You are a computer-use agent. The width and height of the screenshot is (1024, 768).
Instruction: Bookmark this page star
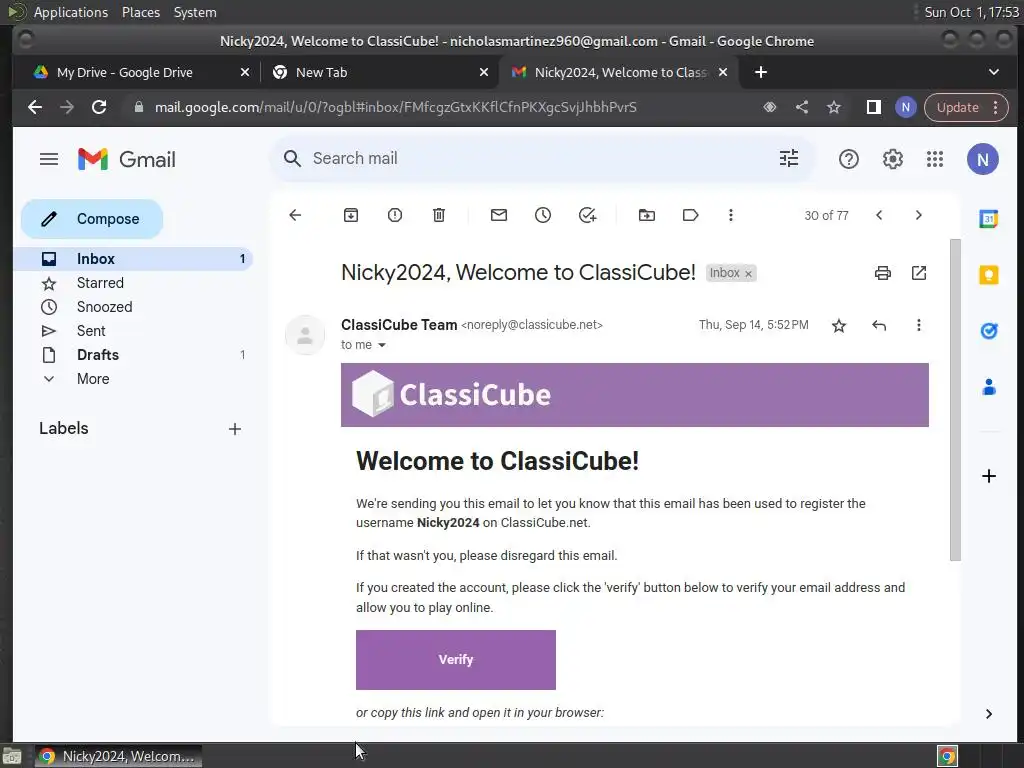(834, 107)
